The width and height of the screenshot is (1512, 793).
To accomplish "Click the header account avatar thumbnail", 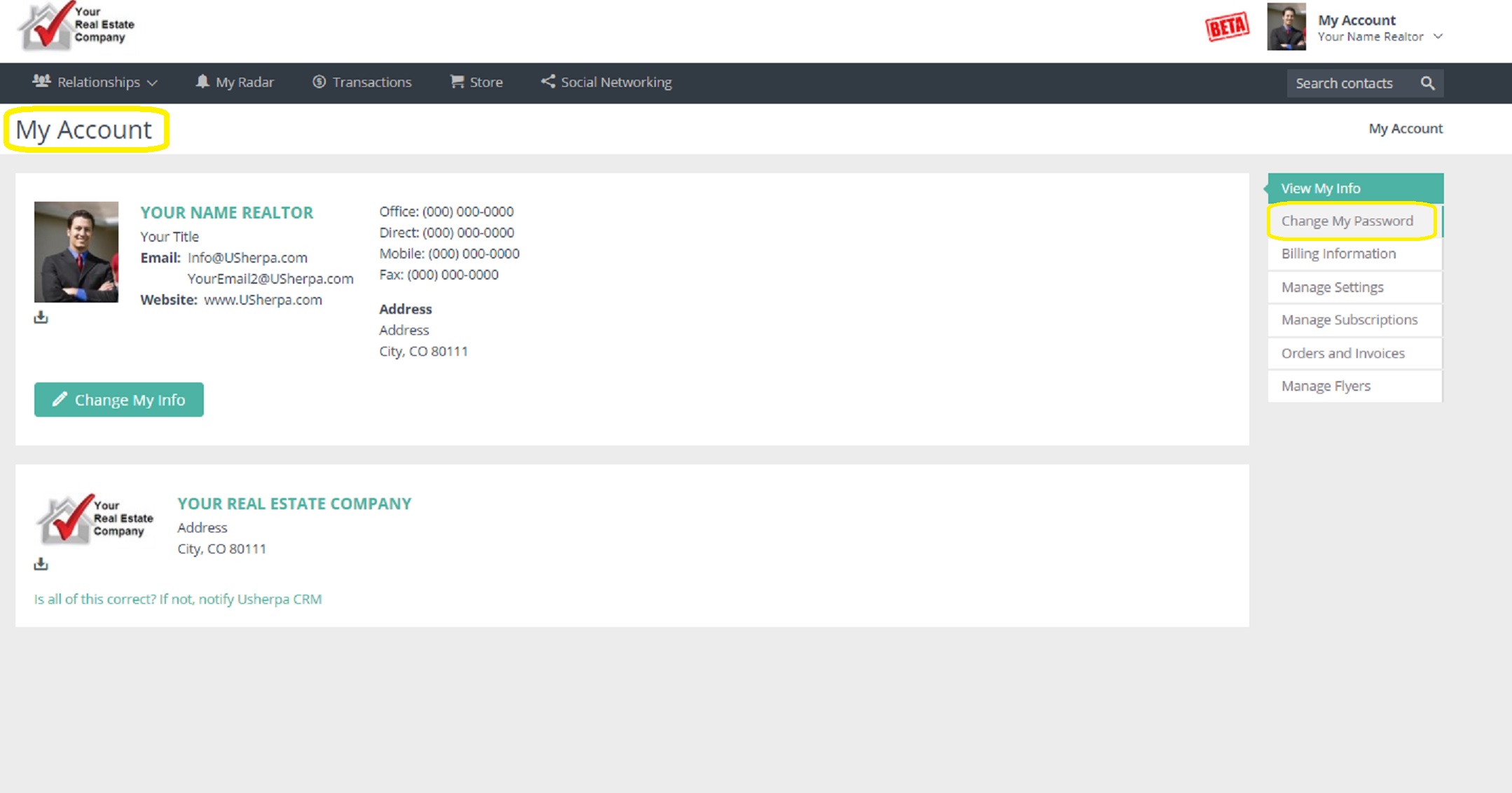I will (1286, 27).
